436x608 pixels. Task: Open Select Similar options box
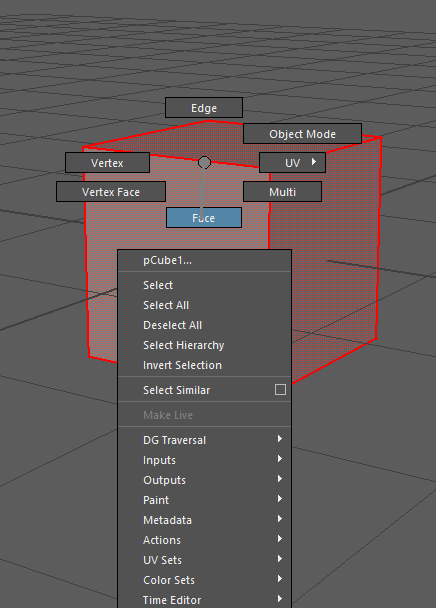[x=280, y=390]
